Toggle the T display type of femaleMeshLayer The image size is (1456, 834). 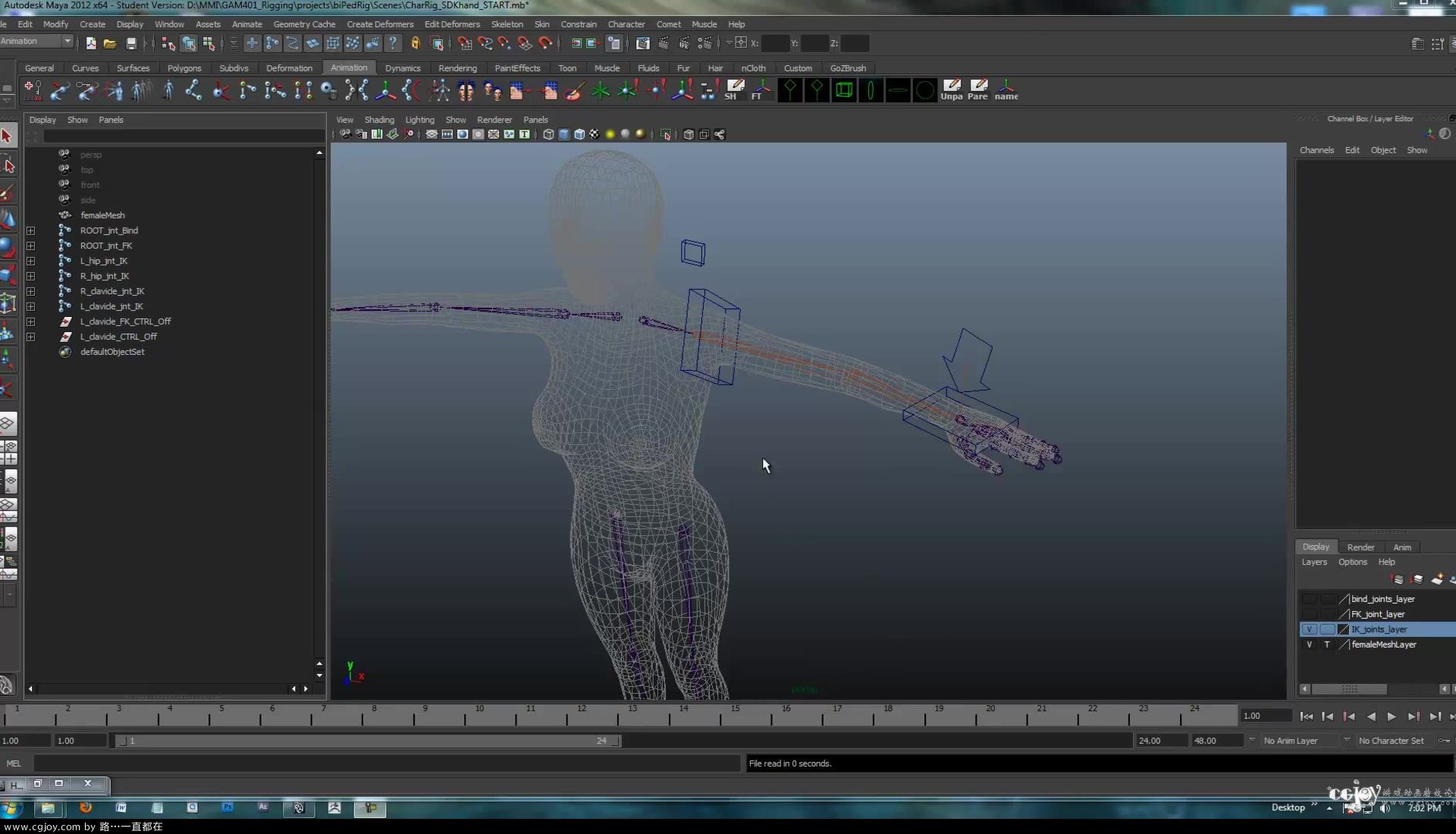(1327, 644)
